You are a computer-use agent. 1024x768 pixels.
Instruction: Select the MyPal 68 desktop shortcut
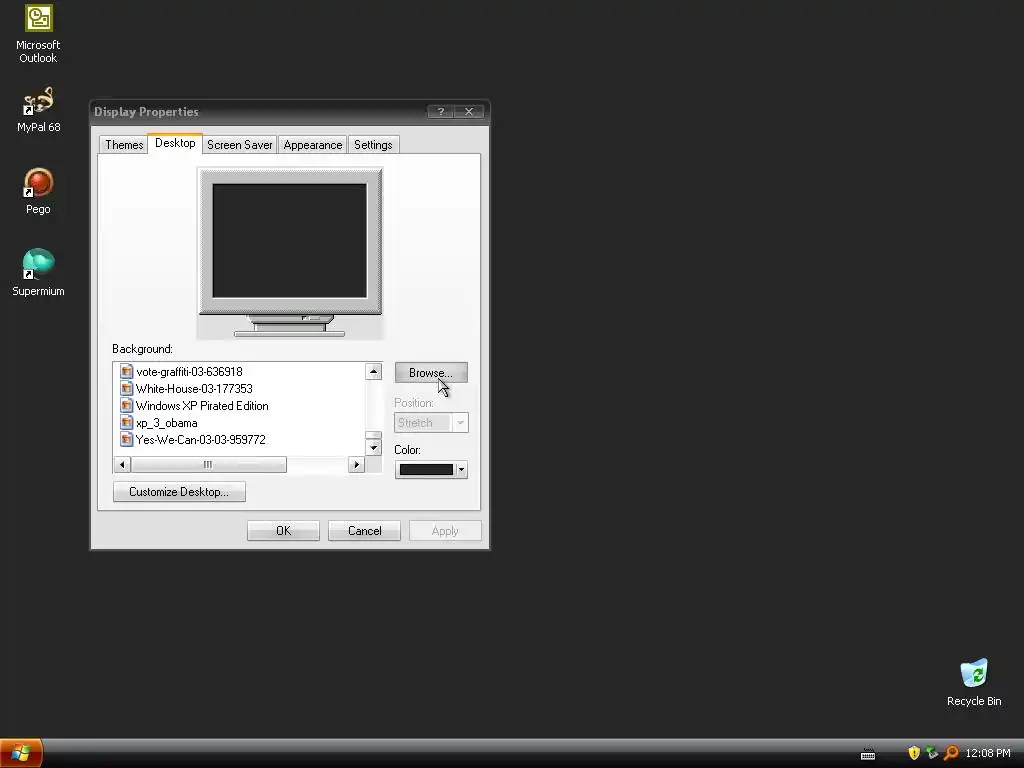38,110
